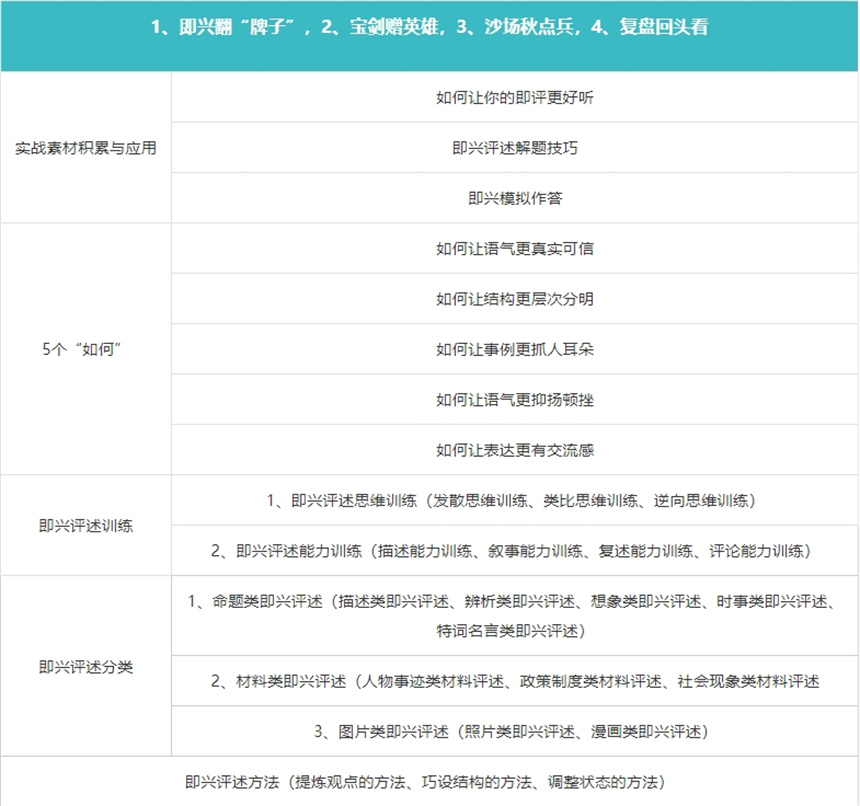Viewport: 860px width, 806px height.
Task: Click the row 如何让你的即评更好听
Action: 514,97
